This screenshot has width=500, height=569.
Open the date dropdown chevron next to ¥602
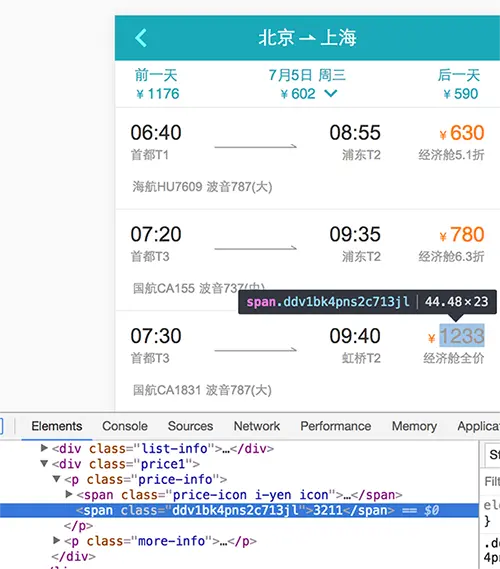pos(331,94)
